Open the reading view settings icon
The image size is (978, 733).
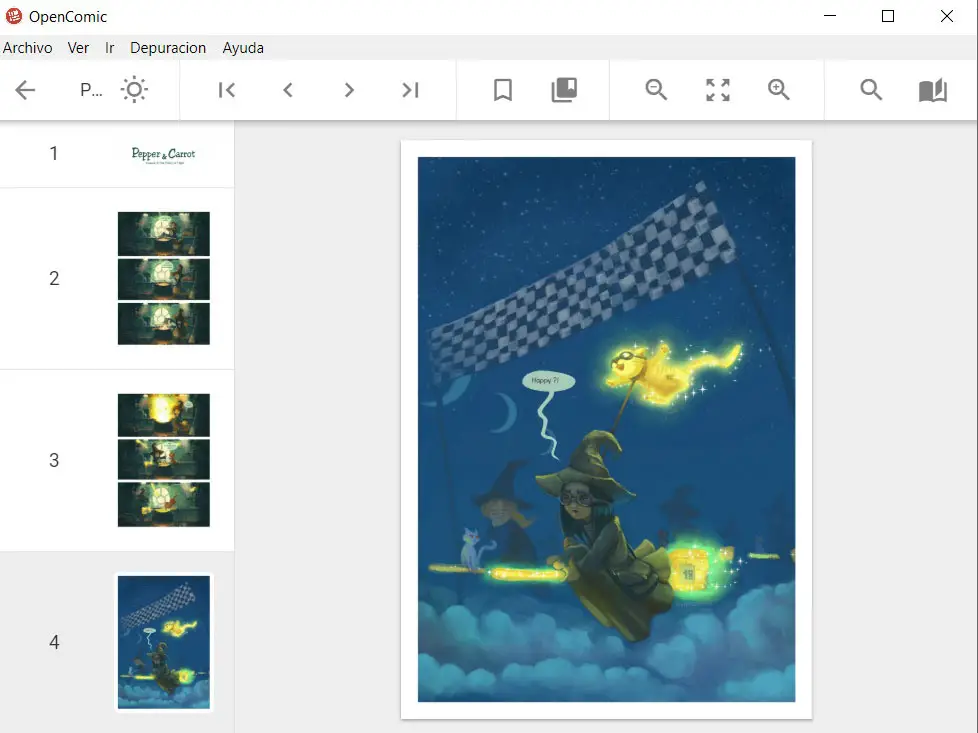pyautogui.click(x=932, y=90)
